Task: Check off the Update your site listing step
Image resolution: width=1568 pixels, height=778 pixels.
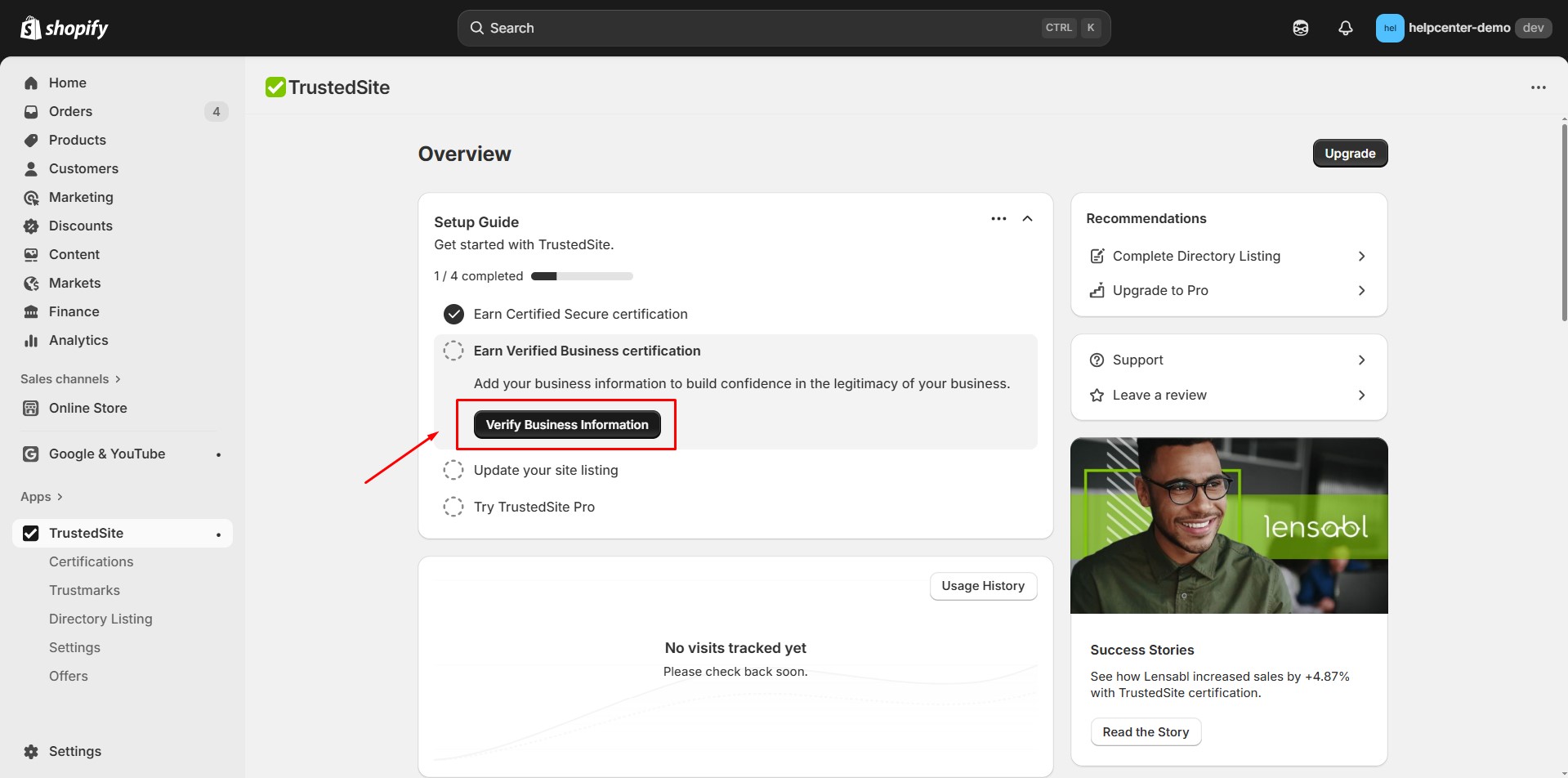Action: tap(453, 469)
